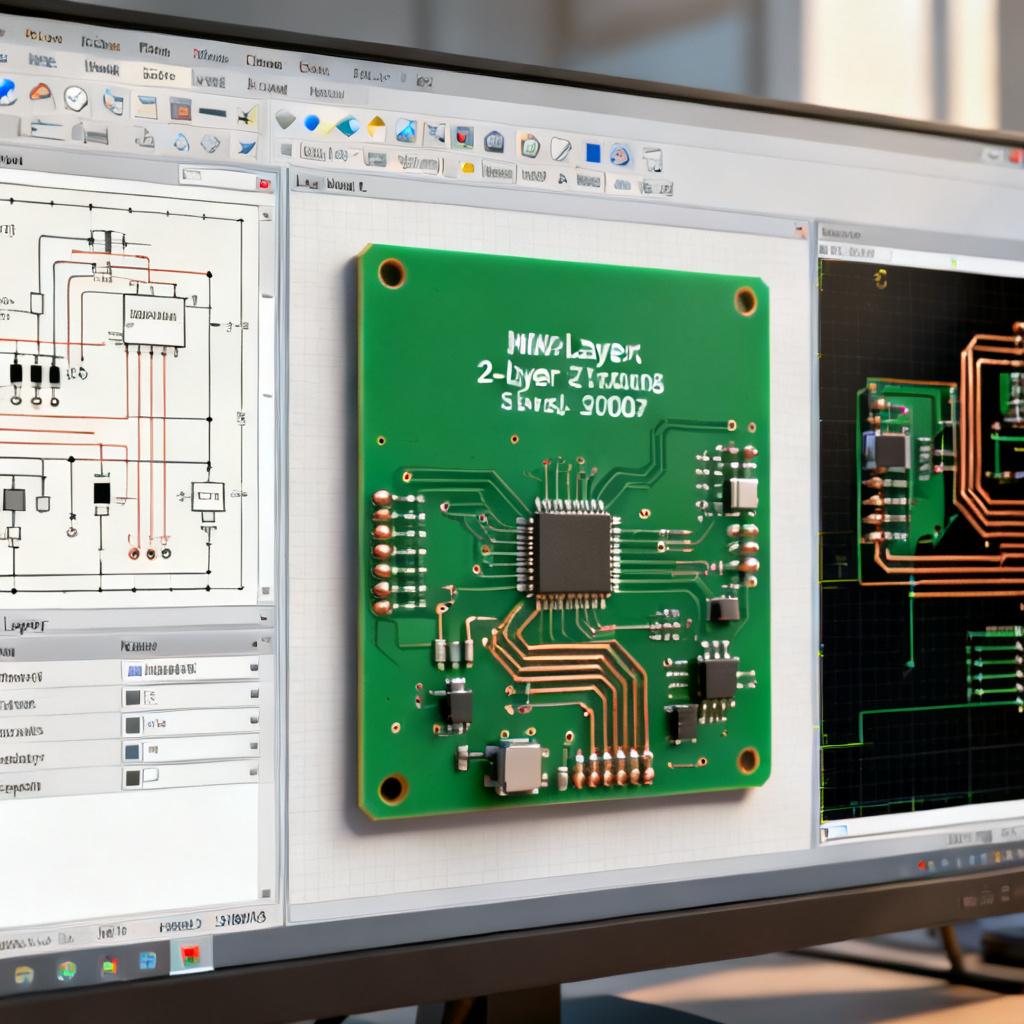The width and height of the screenshot is (1024, 1024).
Task: Close the schematic panel with the red button
Action: click(x=264, y=184)
